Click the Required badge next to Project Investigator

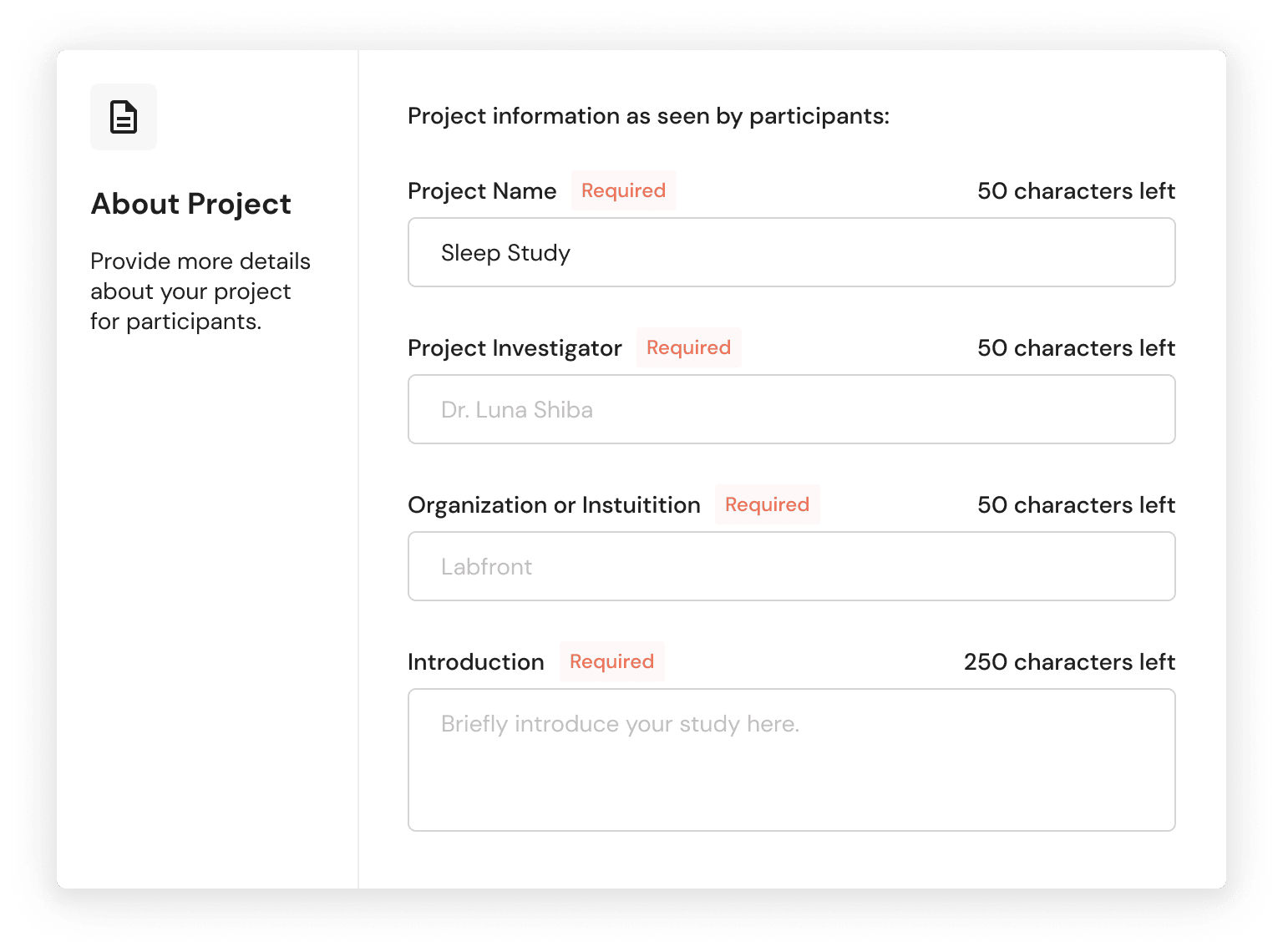[x=688, y=347]
